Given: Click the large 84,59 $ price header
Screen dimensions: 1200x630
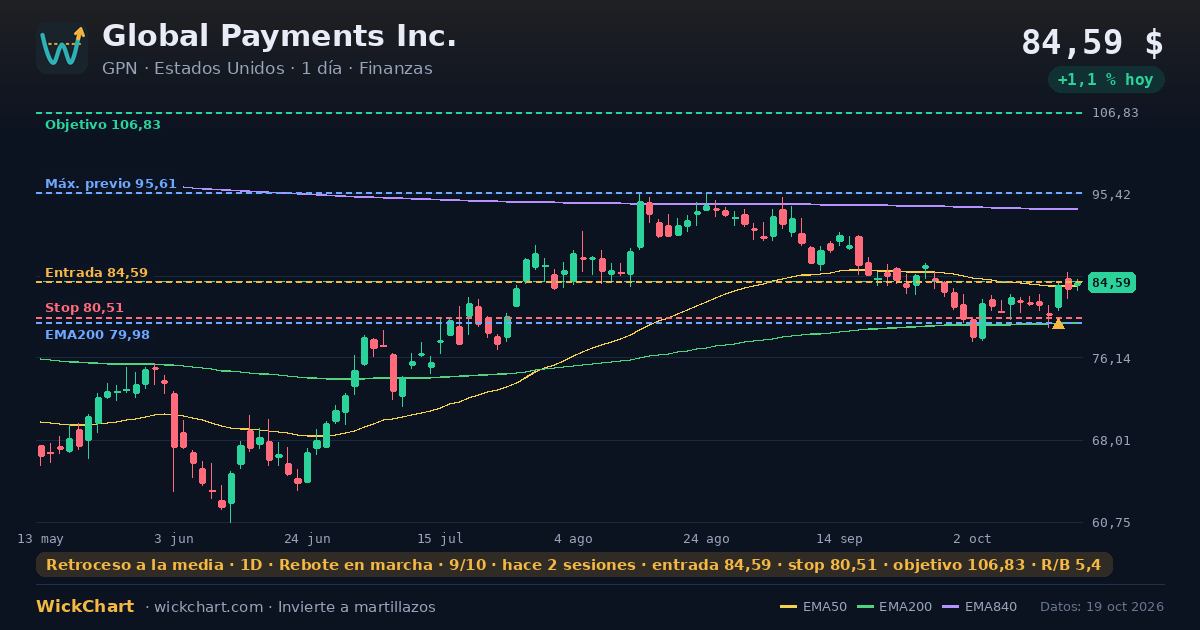Looking at the screenshot, I should coord(1092,43).
